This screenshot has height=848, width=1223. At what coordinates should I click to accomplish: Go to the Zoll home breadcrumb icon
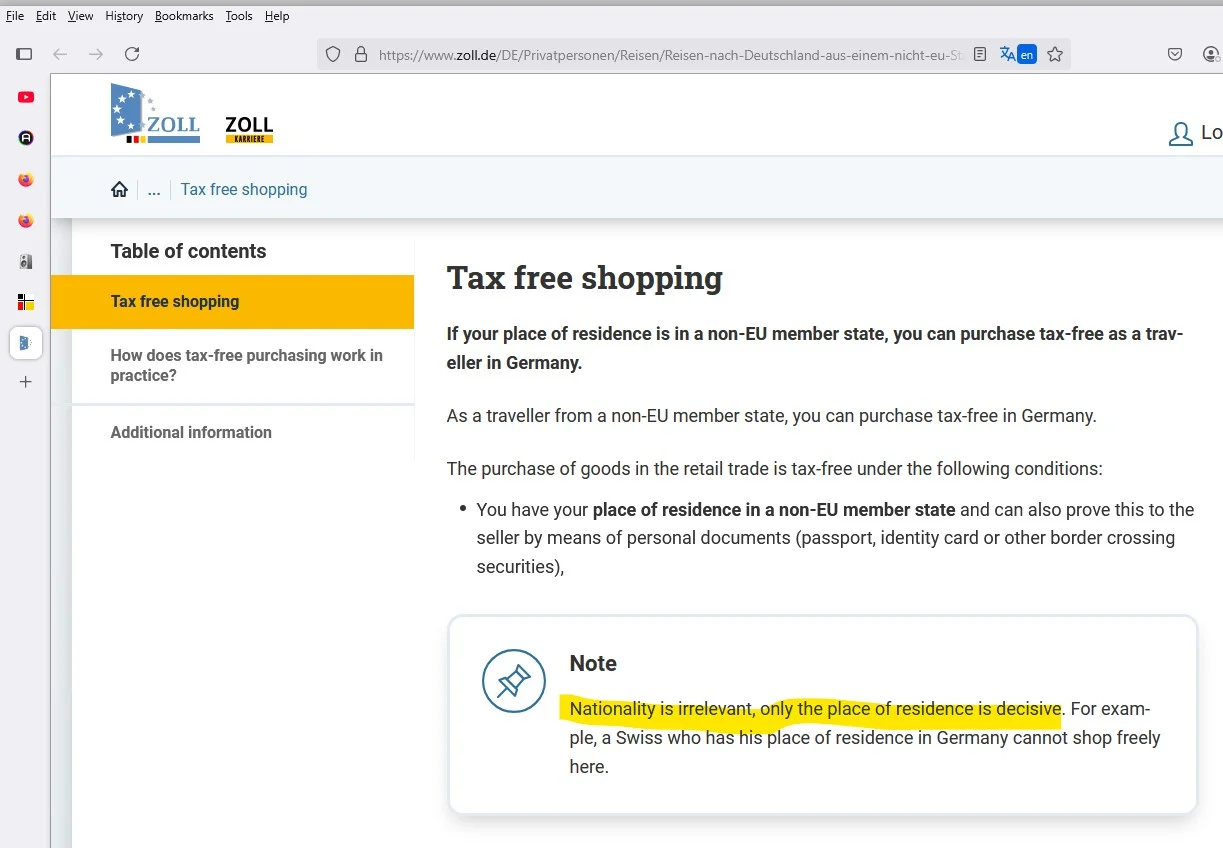tap(119, 189)
